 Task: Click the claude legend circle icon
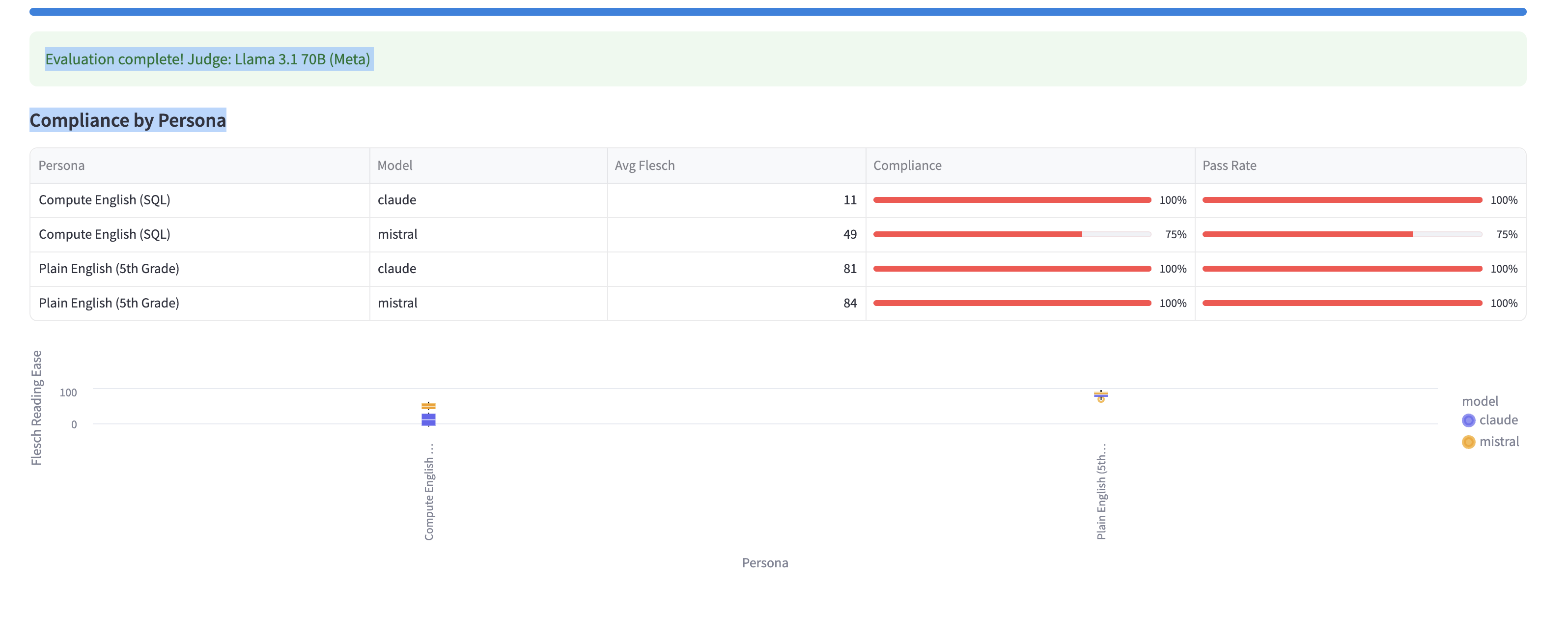click(x=1468, y=420)
